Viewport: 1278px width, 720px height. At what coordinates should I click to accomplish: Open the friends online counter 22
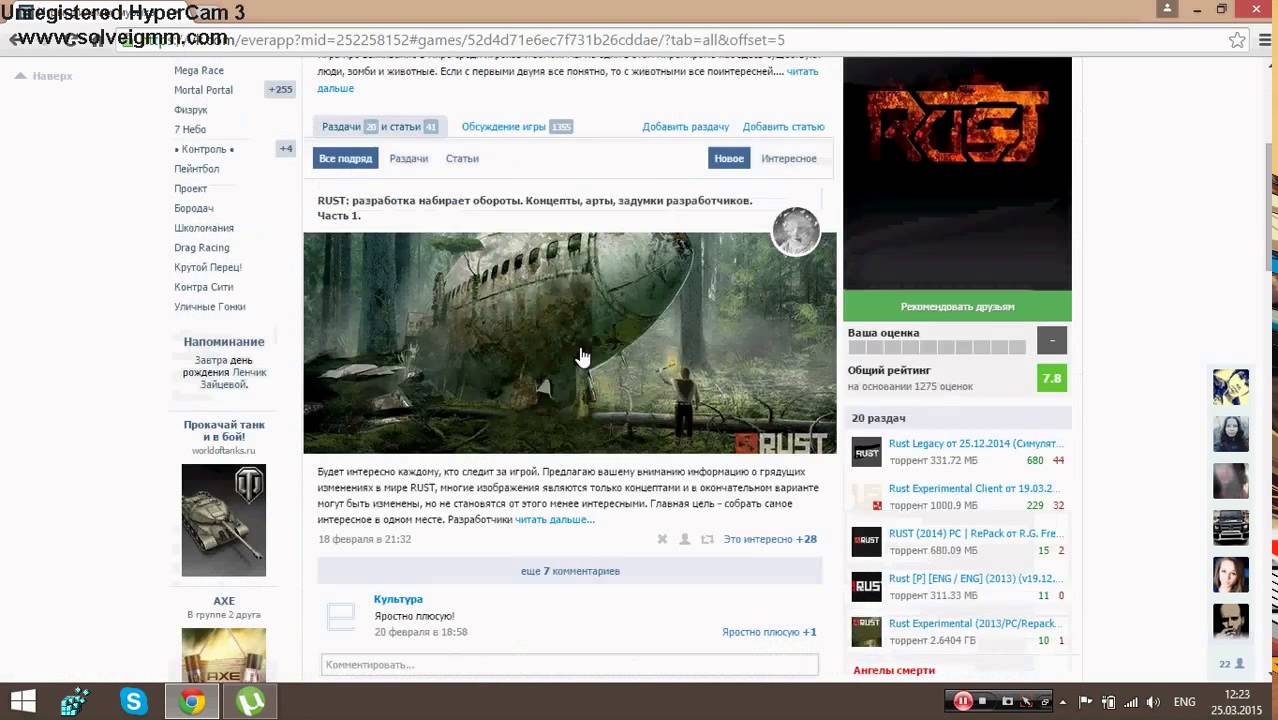tap(1231, 664)
